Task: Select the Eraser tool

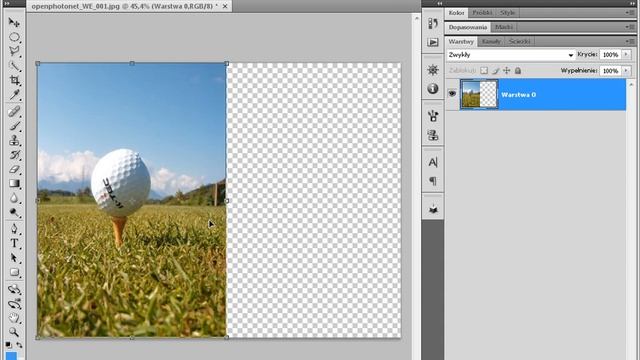Action: click(14, 169)
